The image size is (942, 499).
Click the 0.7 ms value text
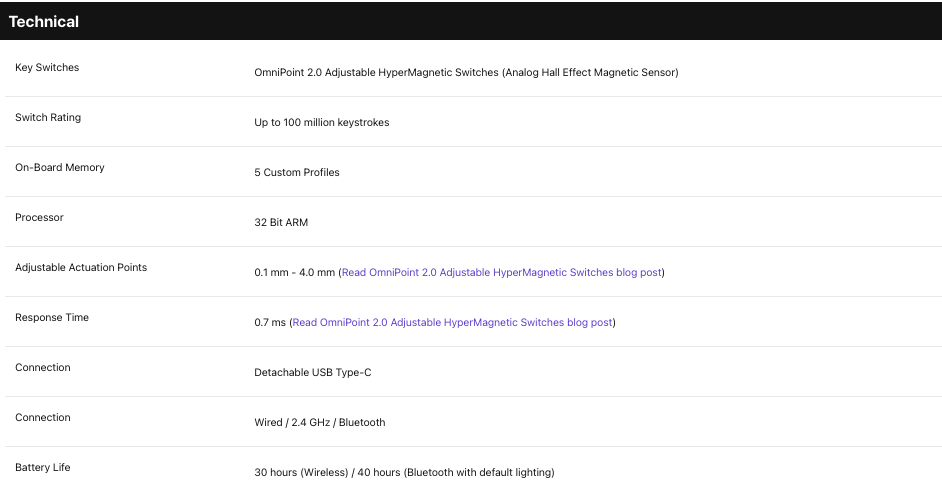point(270,322)
